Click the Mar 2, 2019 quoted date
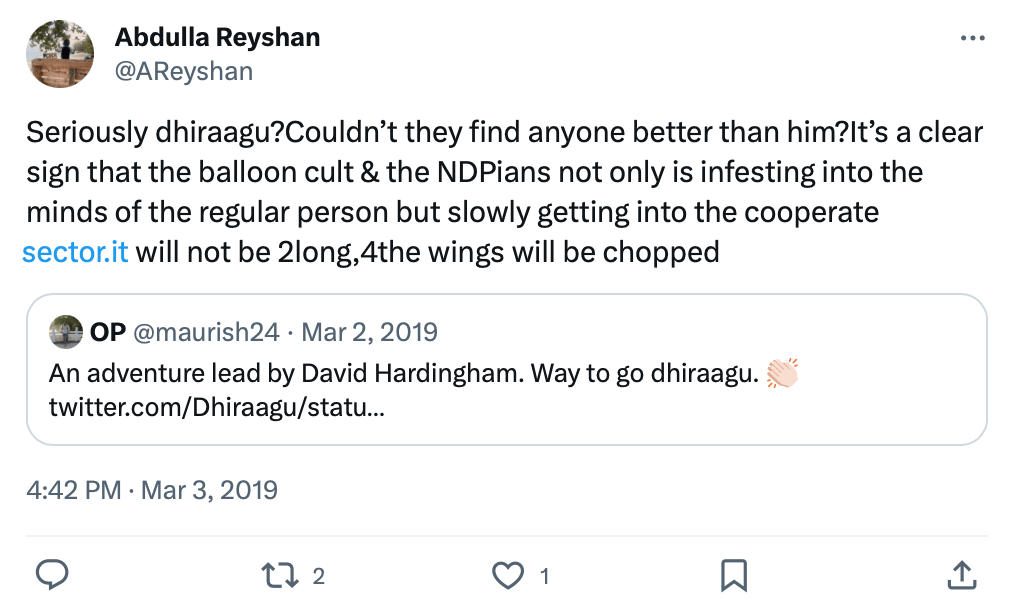Image resolution: width=1012 pixels, height=610 pixels. pyautogui.click(x=370, y=331)
